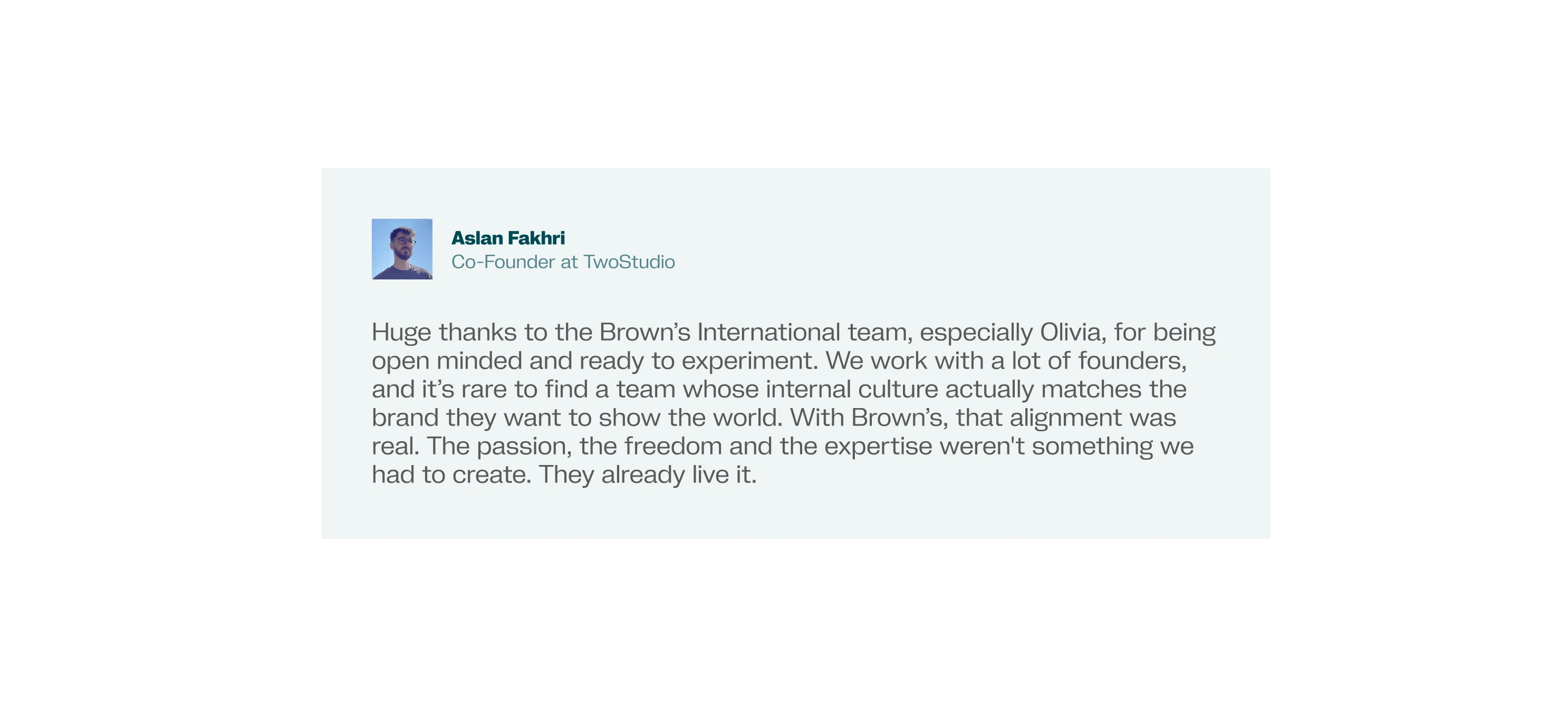Click the word Huge in testimonial
The image size is (1568, 707).
pos(401,333)
